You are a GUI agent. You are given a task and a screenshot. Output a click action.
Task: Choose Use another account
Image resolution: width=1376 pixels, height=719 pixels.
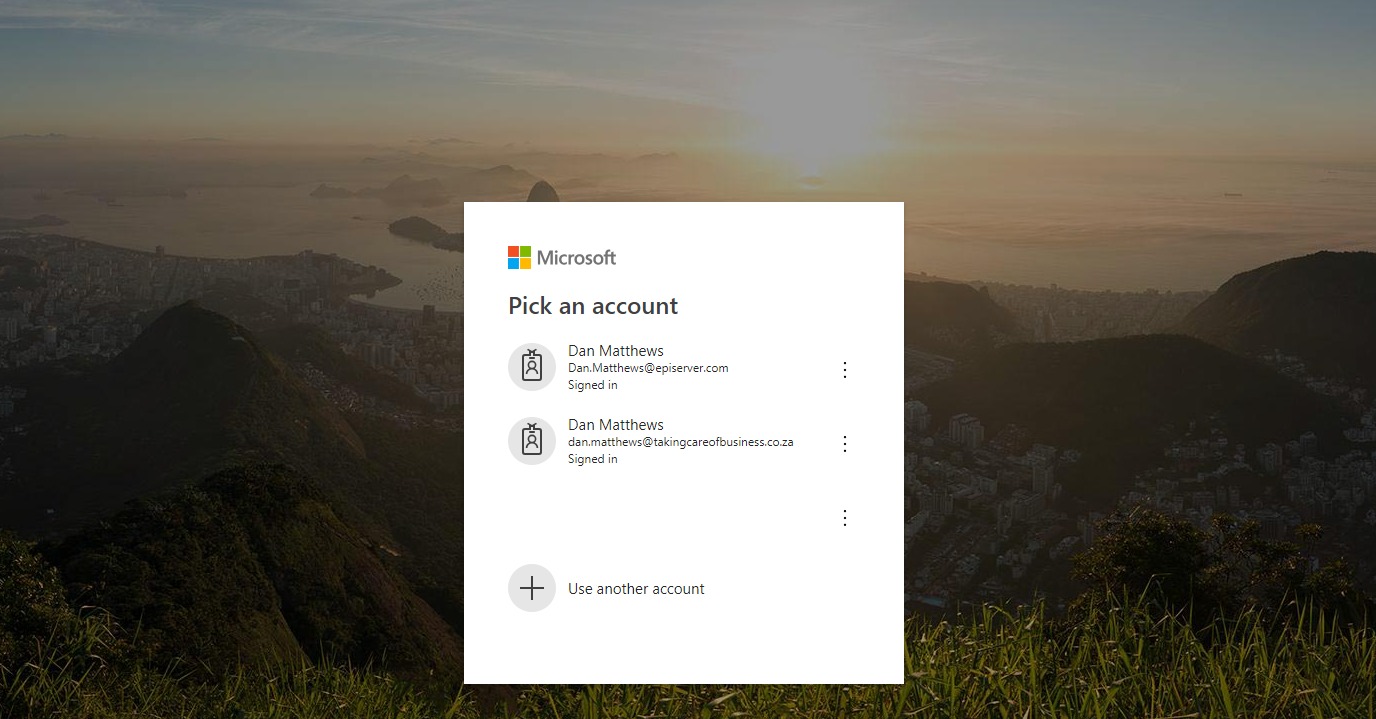(636, 589)
